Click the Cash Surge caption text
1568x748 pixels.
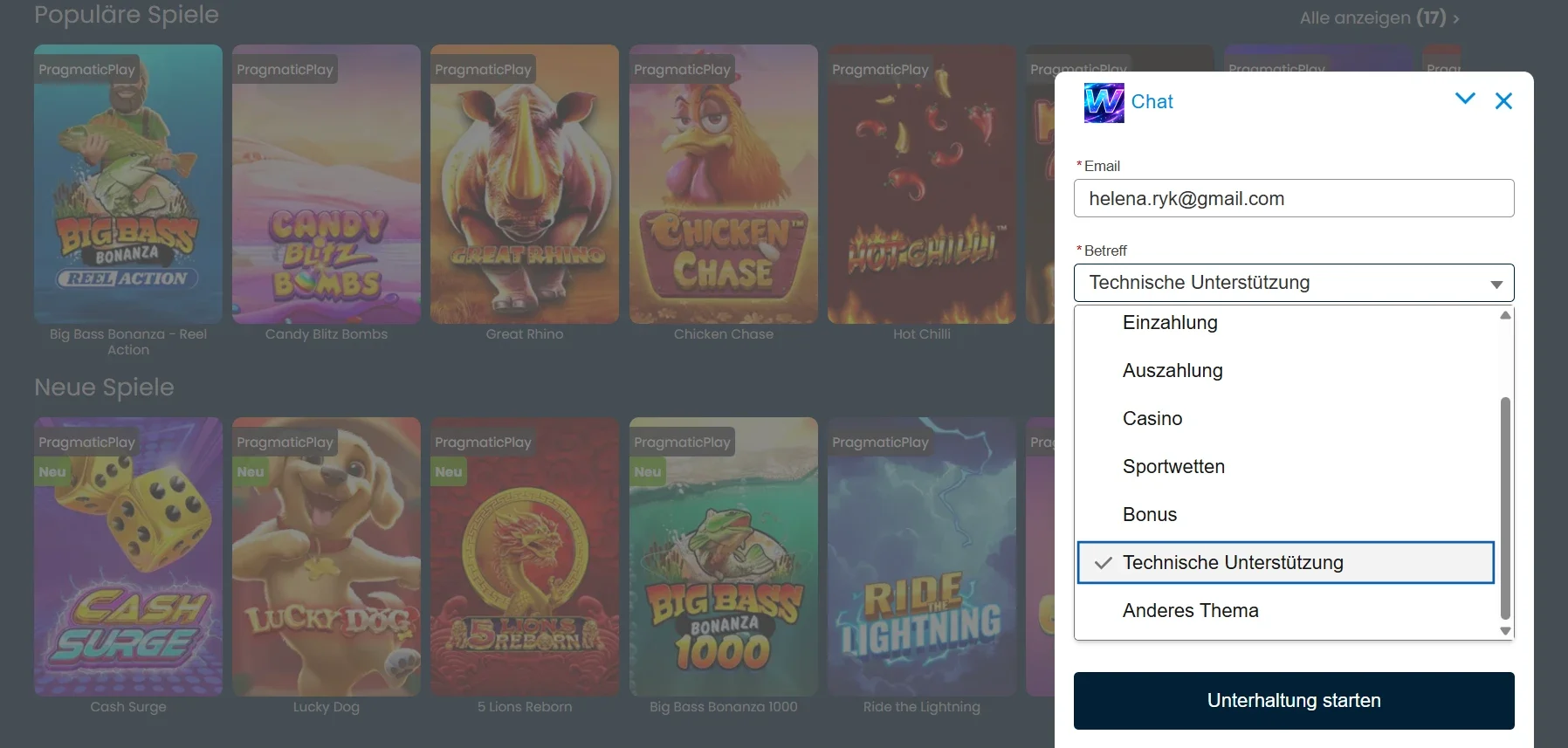coord(128,707)
